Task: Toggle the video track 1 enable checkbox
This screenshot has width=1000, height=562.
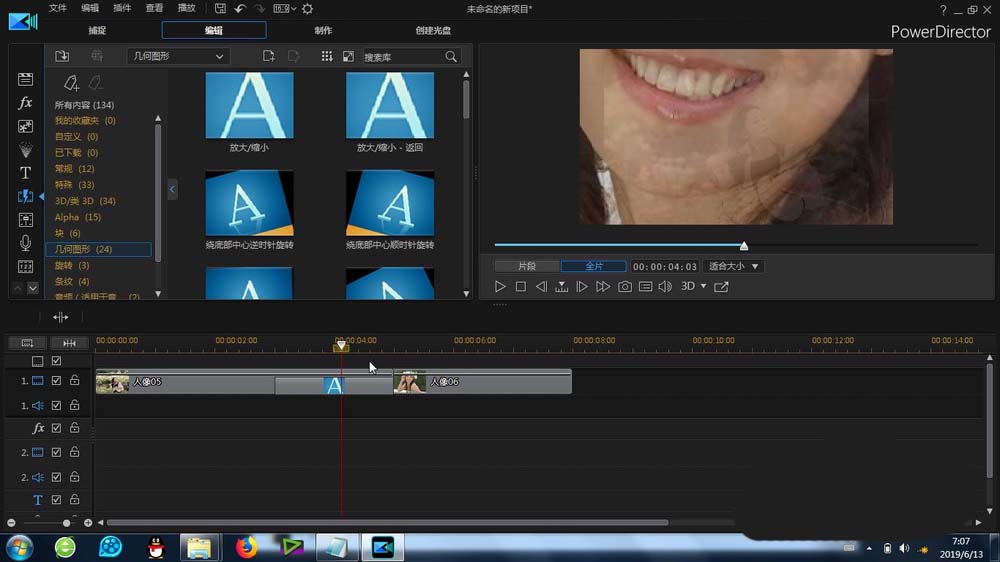Action: pyautogui.click(x=57, y=381)
